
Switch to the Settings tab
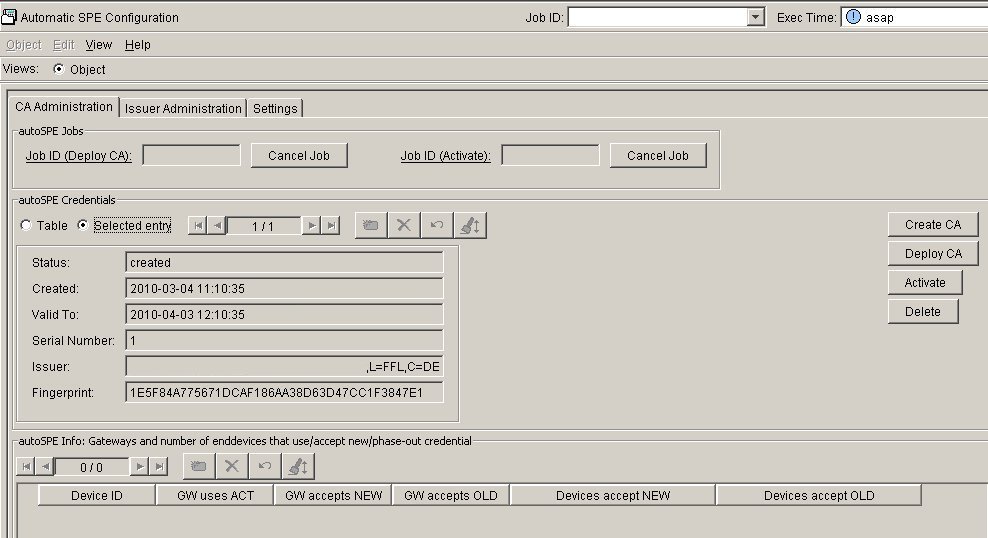(x=275, y=108)
